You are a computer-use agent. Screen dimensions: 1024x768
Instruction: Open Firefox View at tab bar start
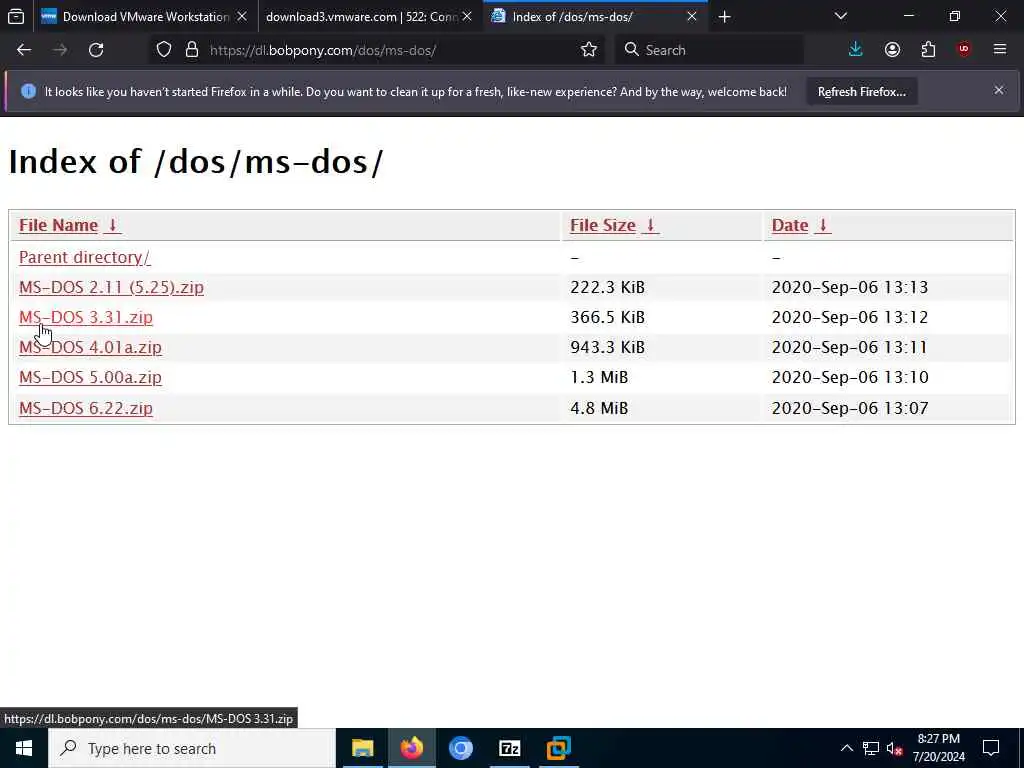16,16
